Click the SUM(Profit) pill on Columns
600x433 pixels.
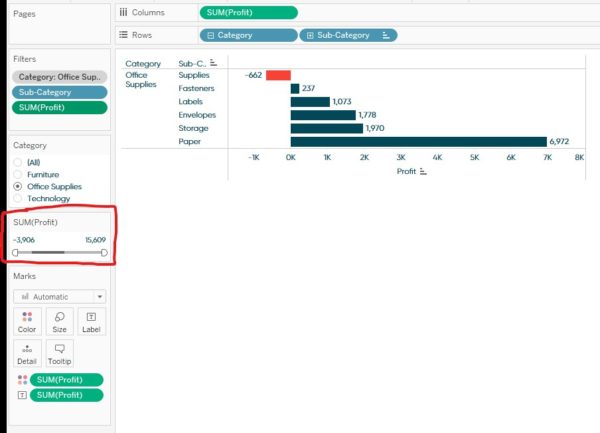[248, 12]
